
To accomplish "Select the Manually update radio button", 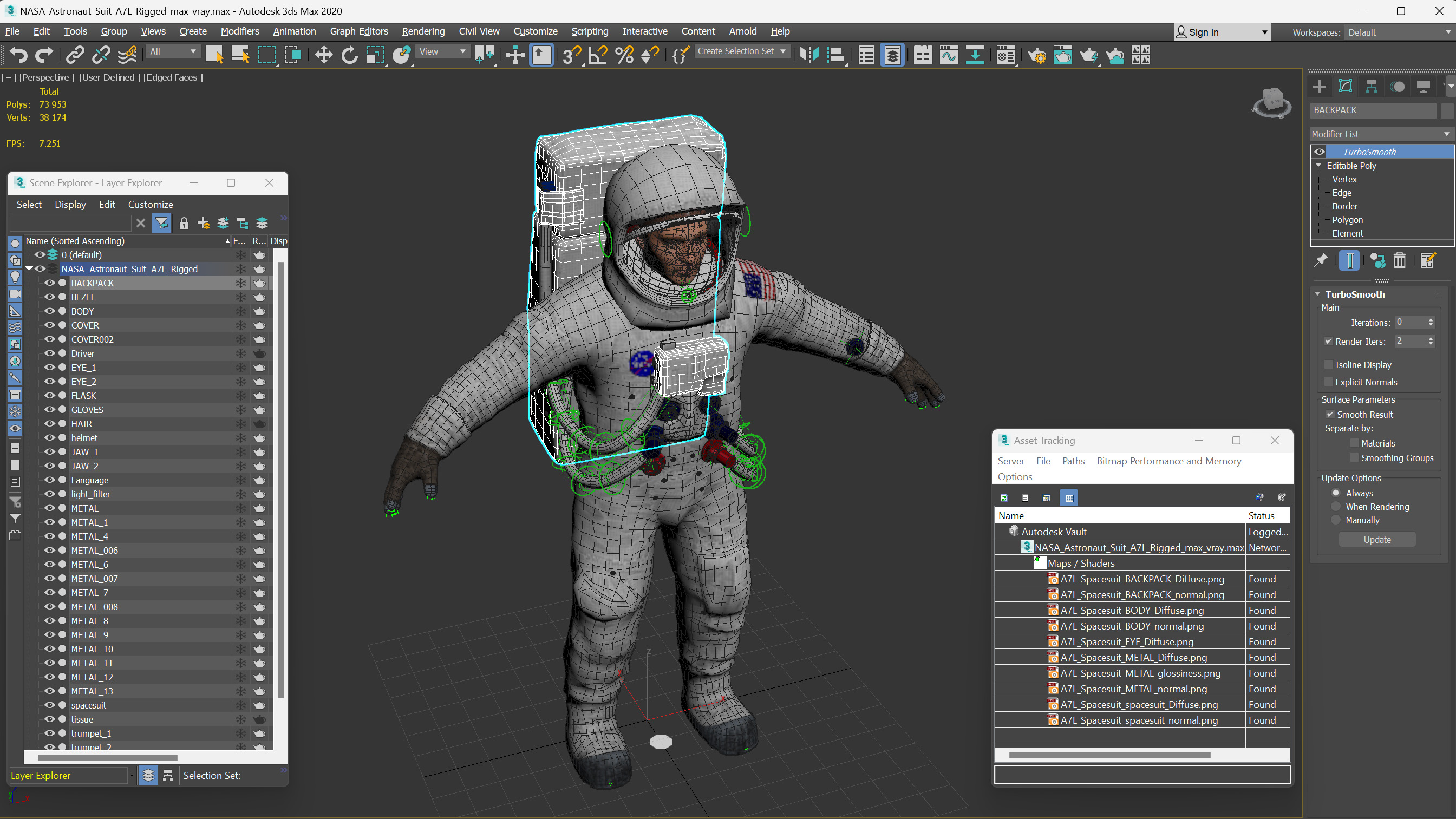I will point(1336,520).
